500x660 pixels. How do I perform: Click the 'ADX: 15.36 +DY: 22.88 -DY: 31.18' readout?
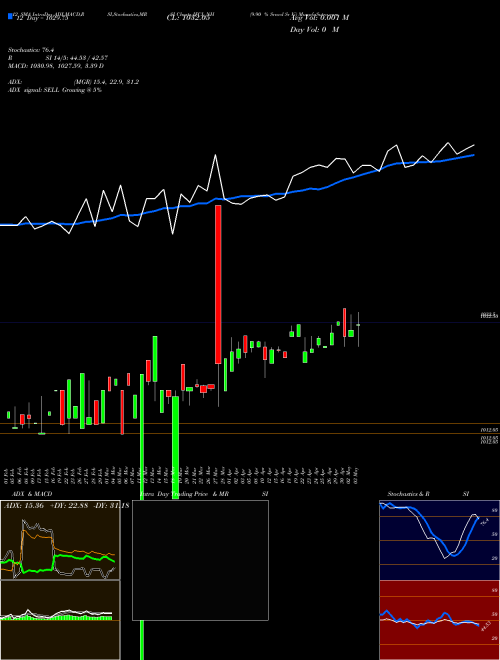(x=66, y=505)
